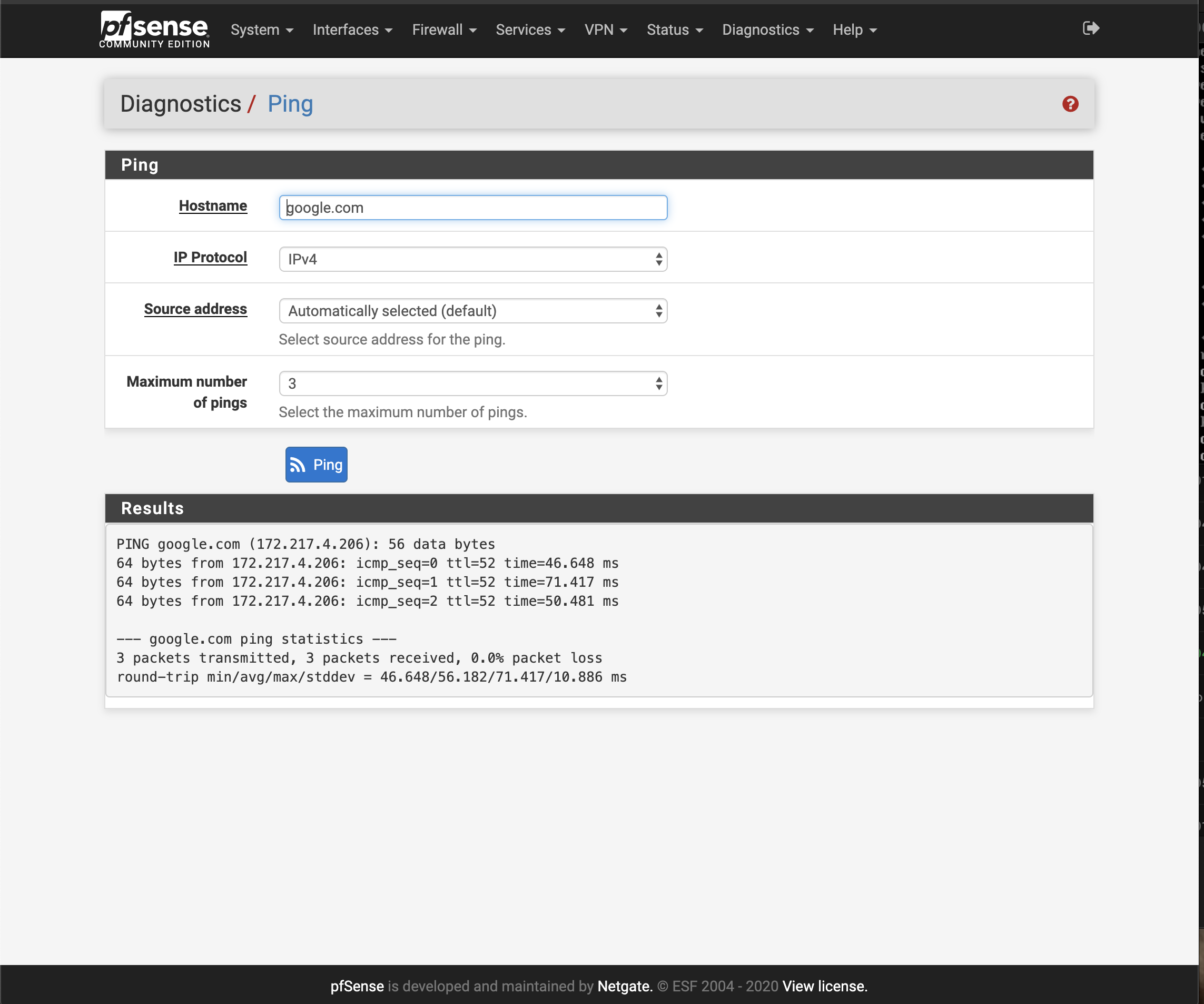Click the icmp_seq=0 result line

(368, 563)
